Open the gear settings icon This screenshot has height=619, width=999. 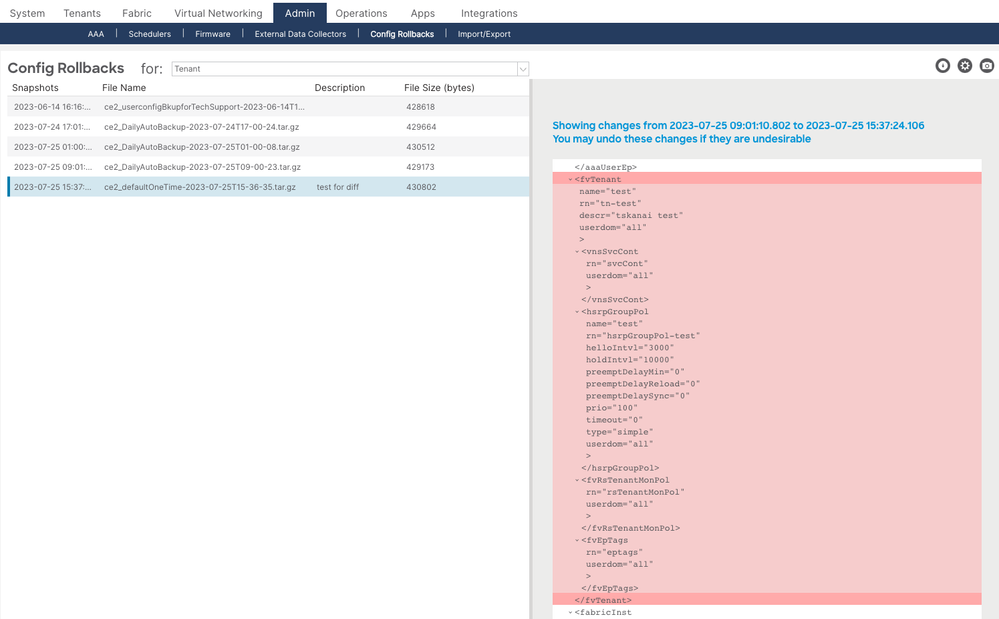tap(965, 66)
